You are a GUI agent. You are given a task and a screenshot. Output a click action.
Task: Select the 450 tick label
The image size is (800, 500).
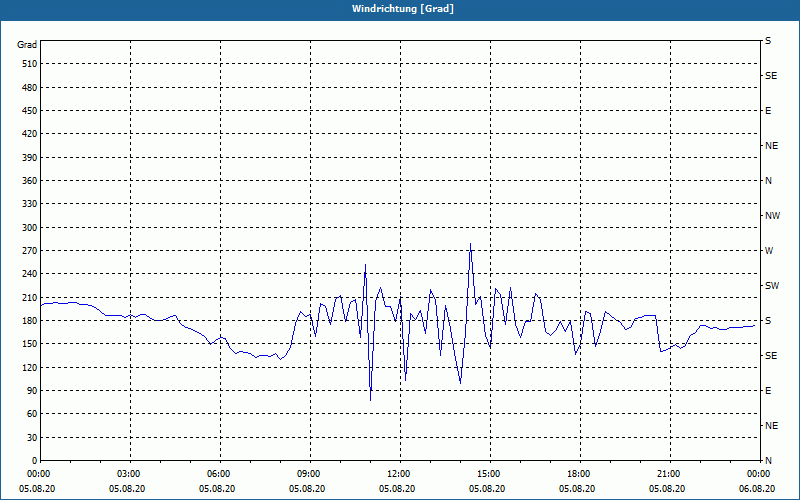(30, 111)
